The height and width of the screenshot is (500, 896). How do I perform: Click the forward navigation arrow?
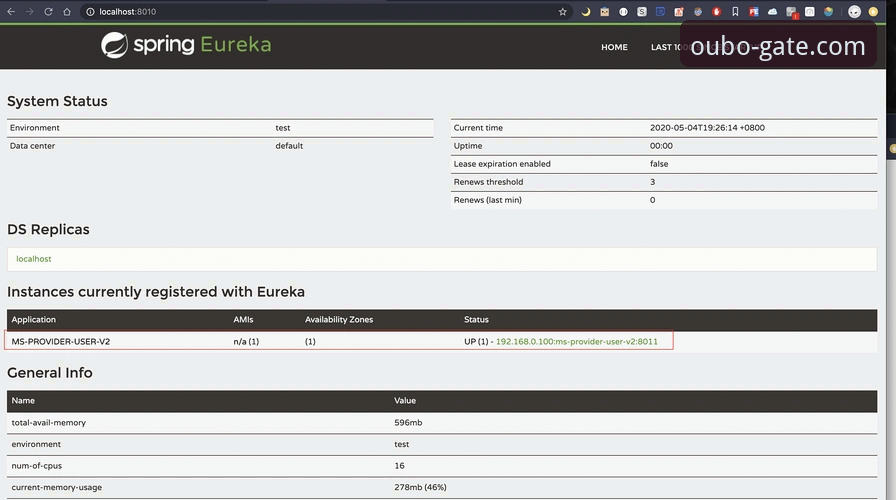(29, 11)
